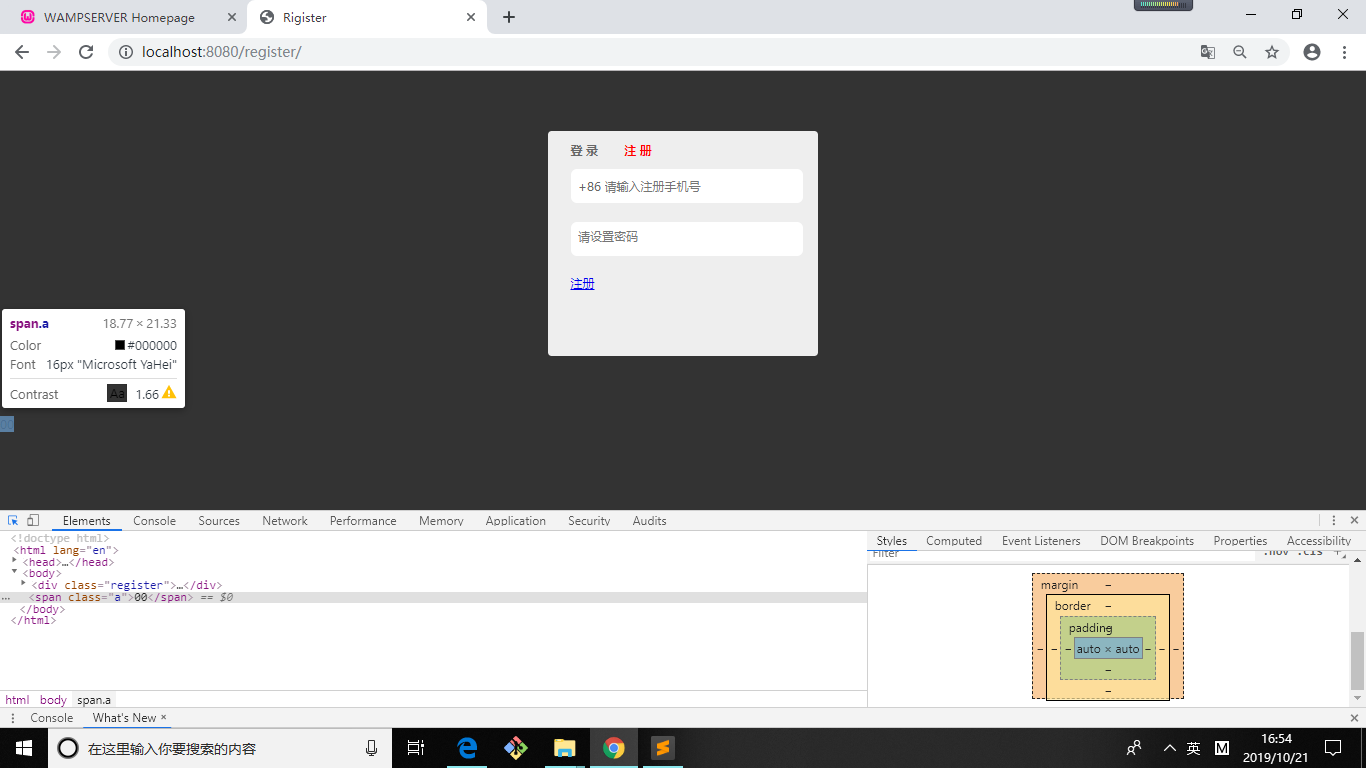Switch to the Security panel
Screen dimensions: 1366x768
589,521
